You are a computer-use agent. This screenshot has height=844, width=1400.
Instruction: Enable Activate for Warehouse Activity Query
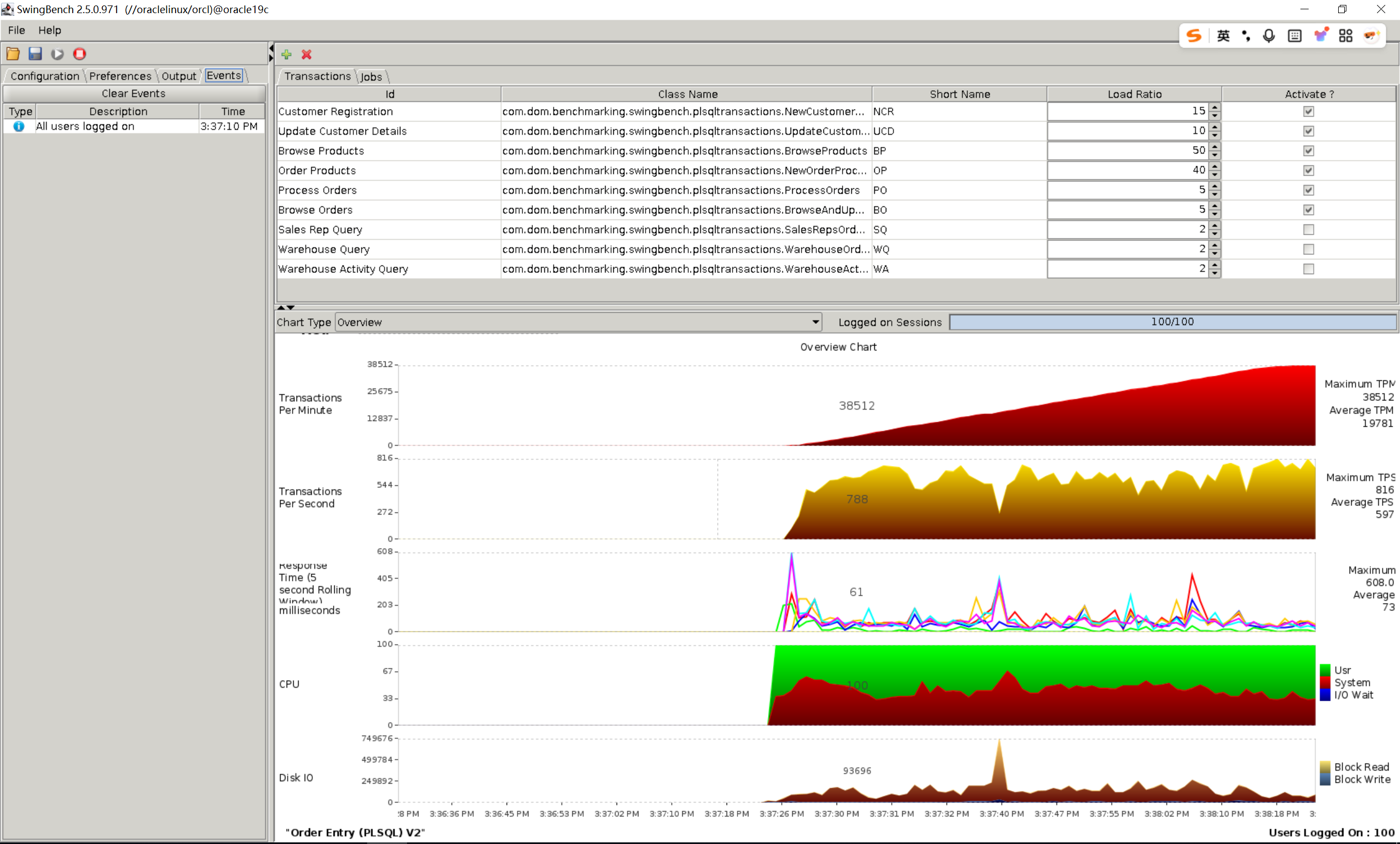point(1309,269)
